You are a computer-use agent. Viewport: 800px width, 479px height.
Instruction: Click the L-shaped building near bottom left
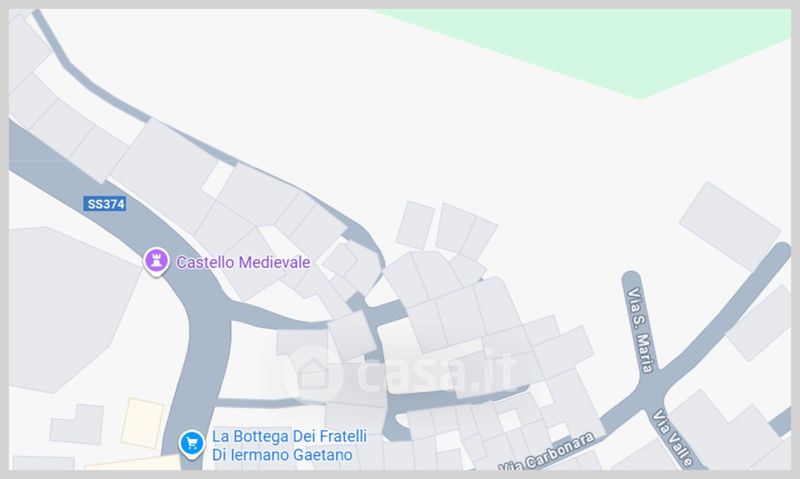point(77,424)
